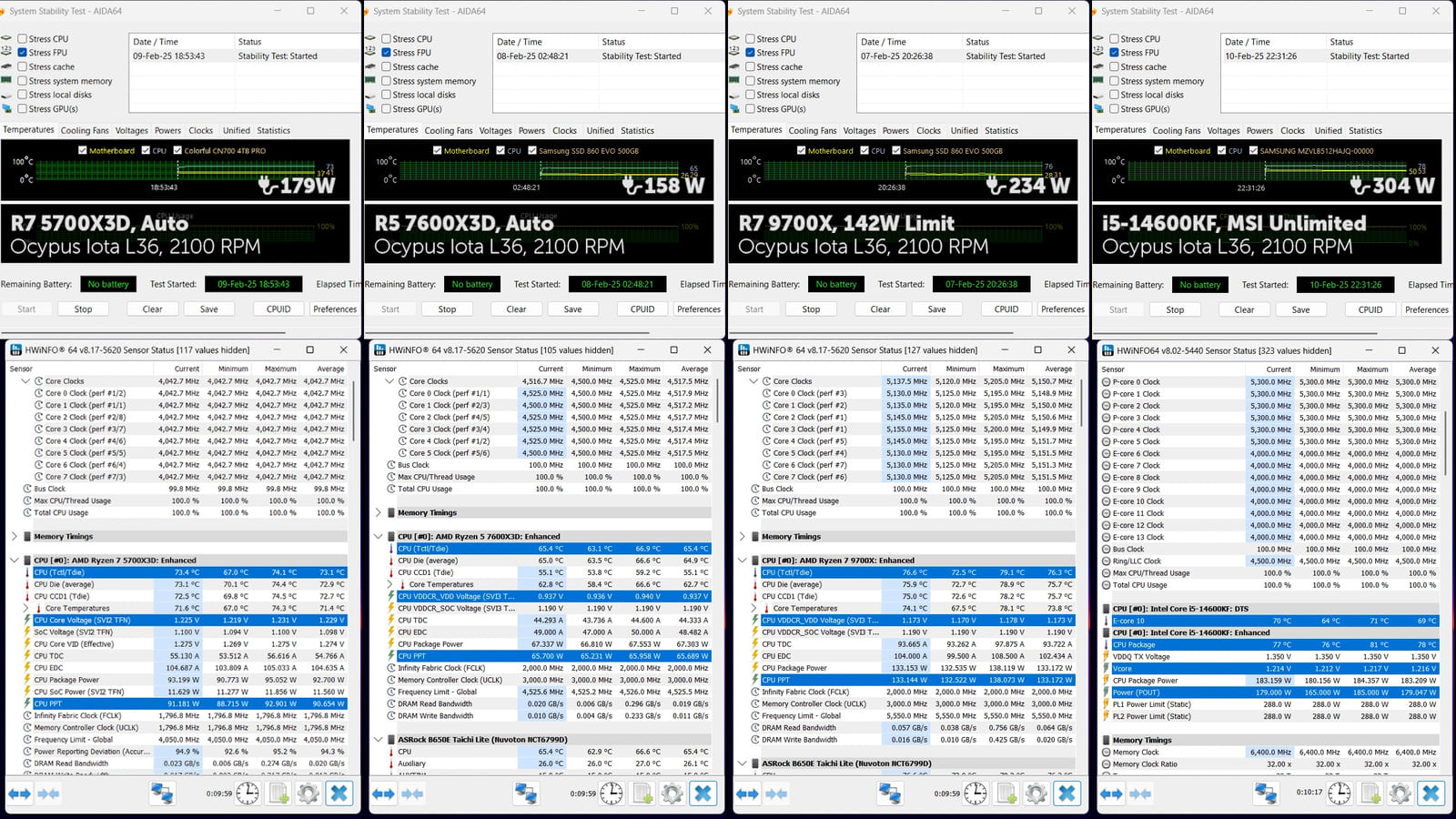Collapse Core Clocks in 5700X3D HWiNFO window
Screen dimensions: 1456x819
(26, 381)
